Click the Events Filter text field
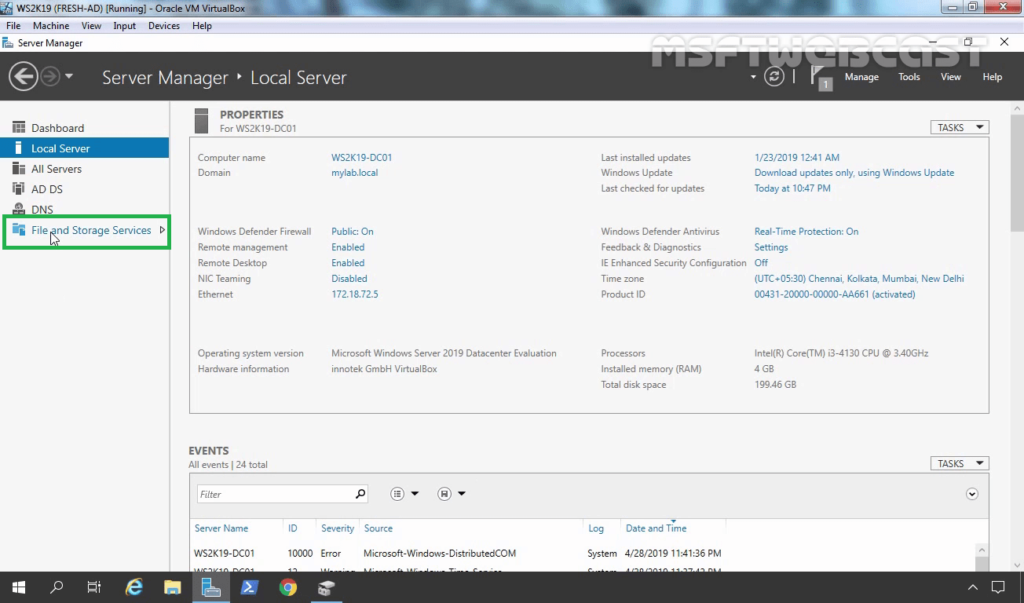The width and height of the screenshot is (1024, 603). click(x=273, y=494)
